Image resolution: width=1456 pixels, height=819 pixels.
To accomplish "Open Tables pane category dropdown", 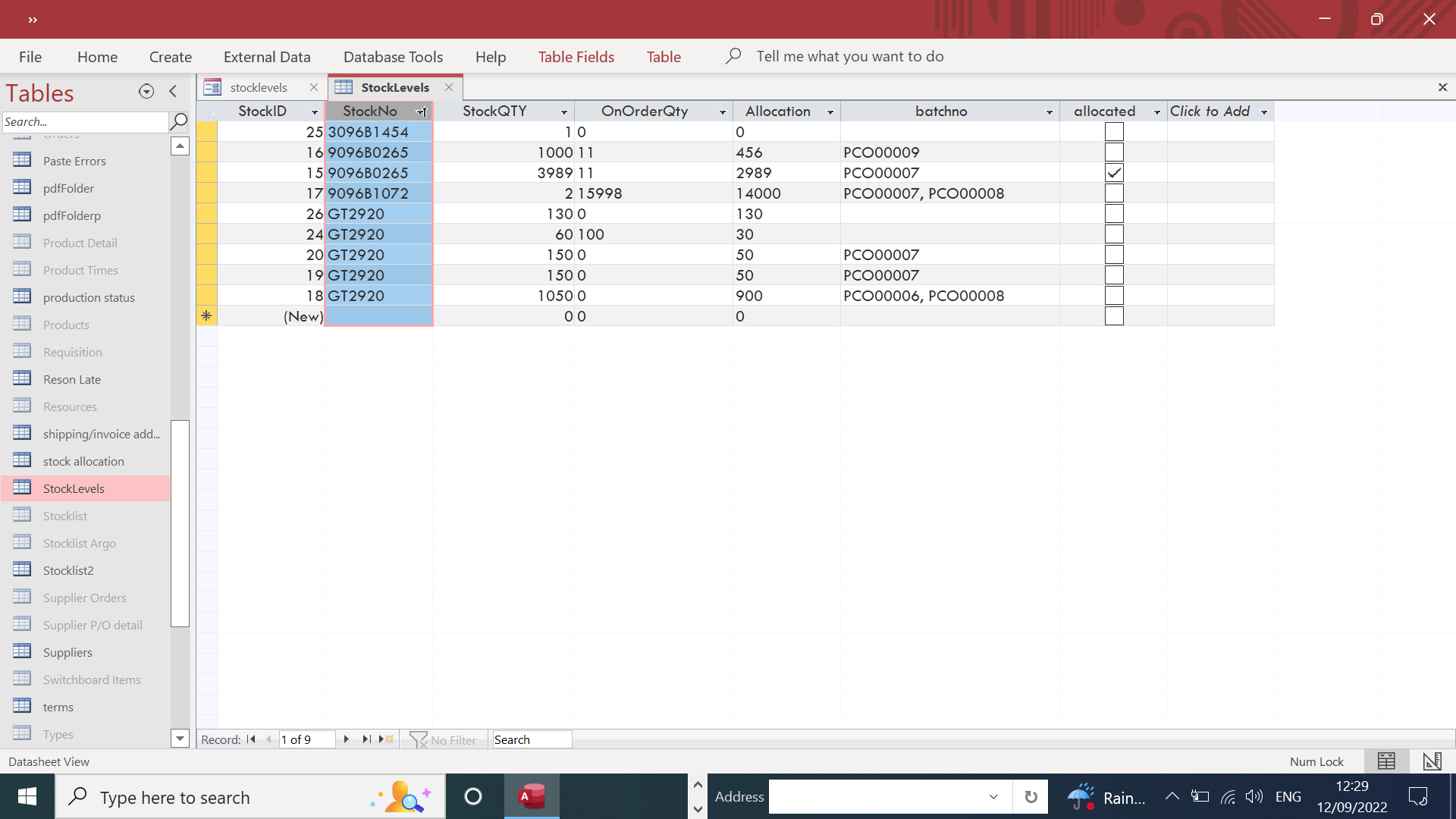I will click(x=146, y=92).
